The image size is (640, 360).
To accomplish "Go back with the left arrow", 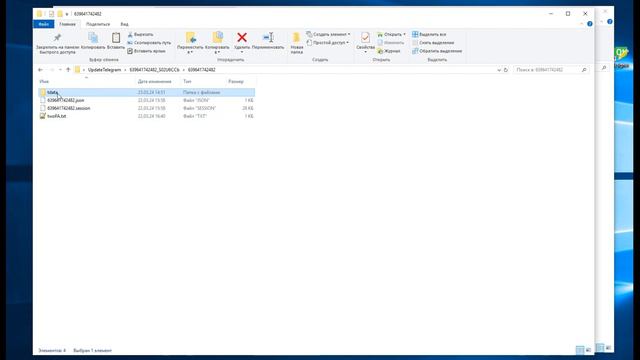I will (x=40, y=70).
